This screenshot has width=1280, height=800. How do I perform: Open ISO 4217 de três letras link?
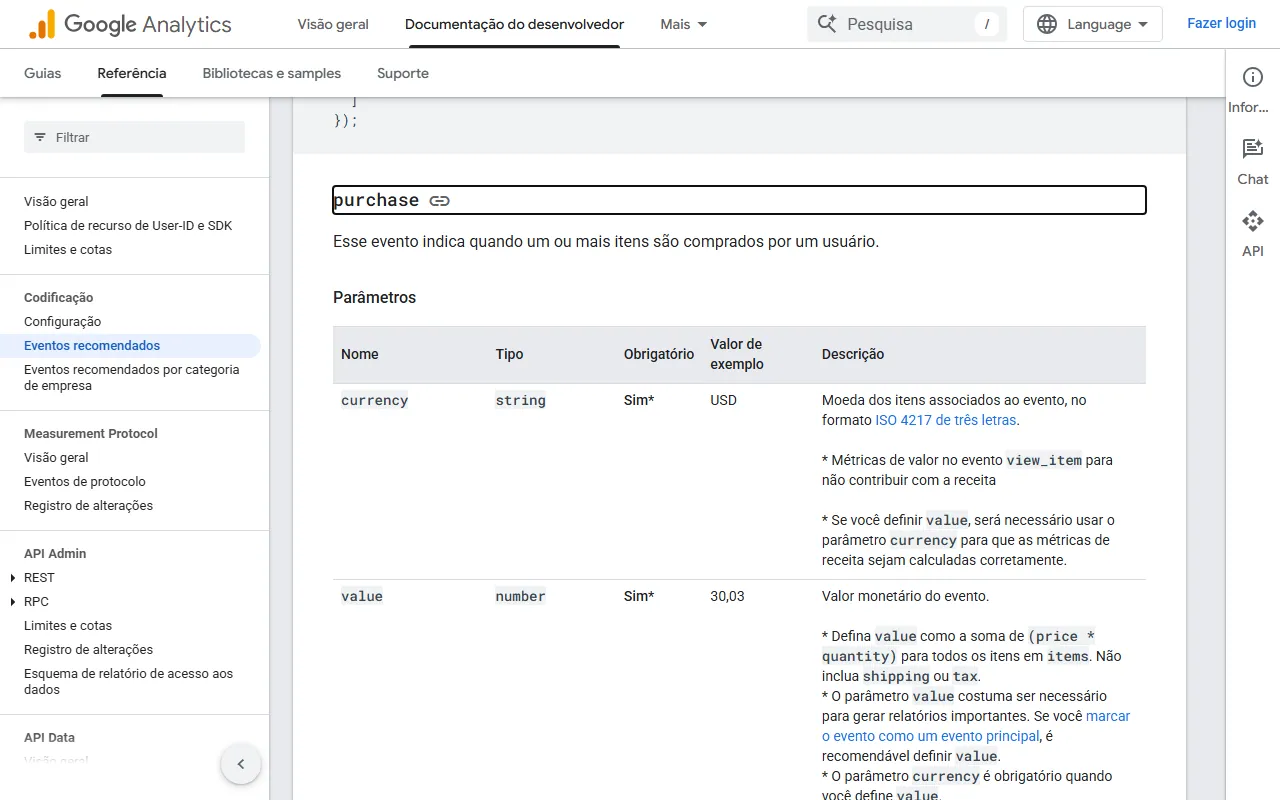946,420
